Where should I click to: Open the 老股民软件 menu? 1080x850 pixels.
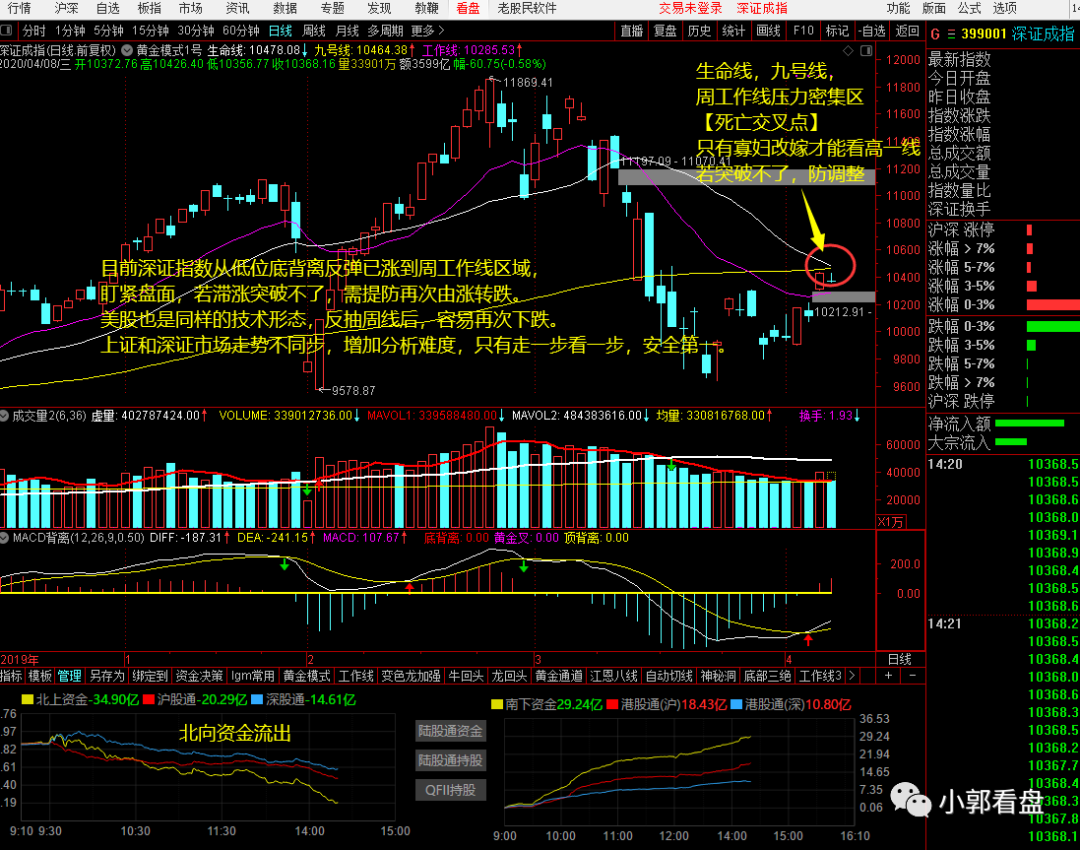coord(527,8)
